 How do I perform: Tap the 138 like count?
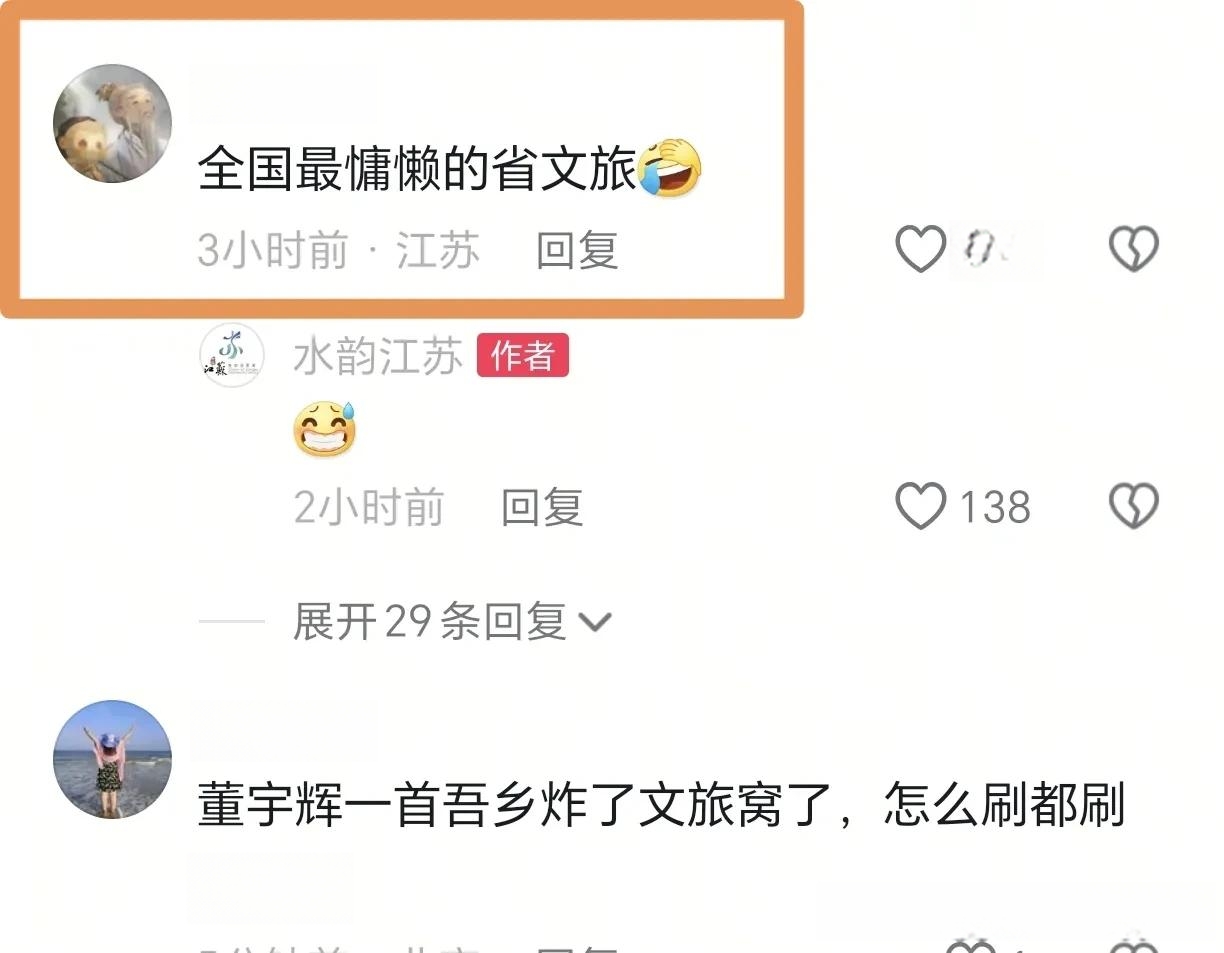click(995, 507)
